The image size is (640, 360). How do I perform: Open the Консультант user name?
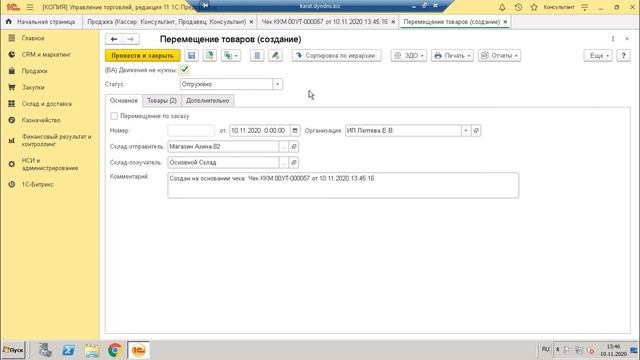tap(559, 7)
